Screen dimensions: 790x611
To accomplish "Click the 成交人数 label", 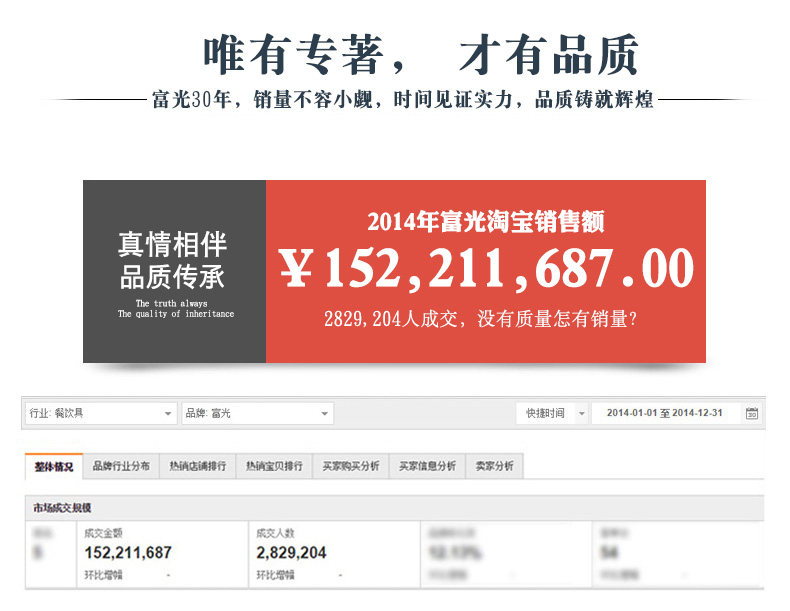I will click(275, 533).
